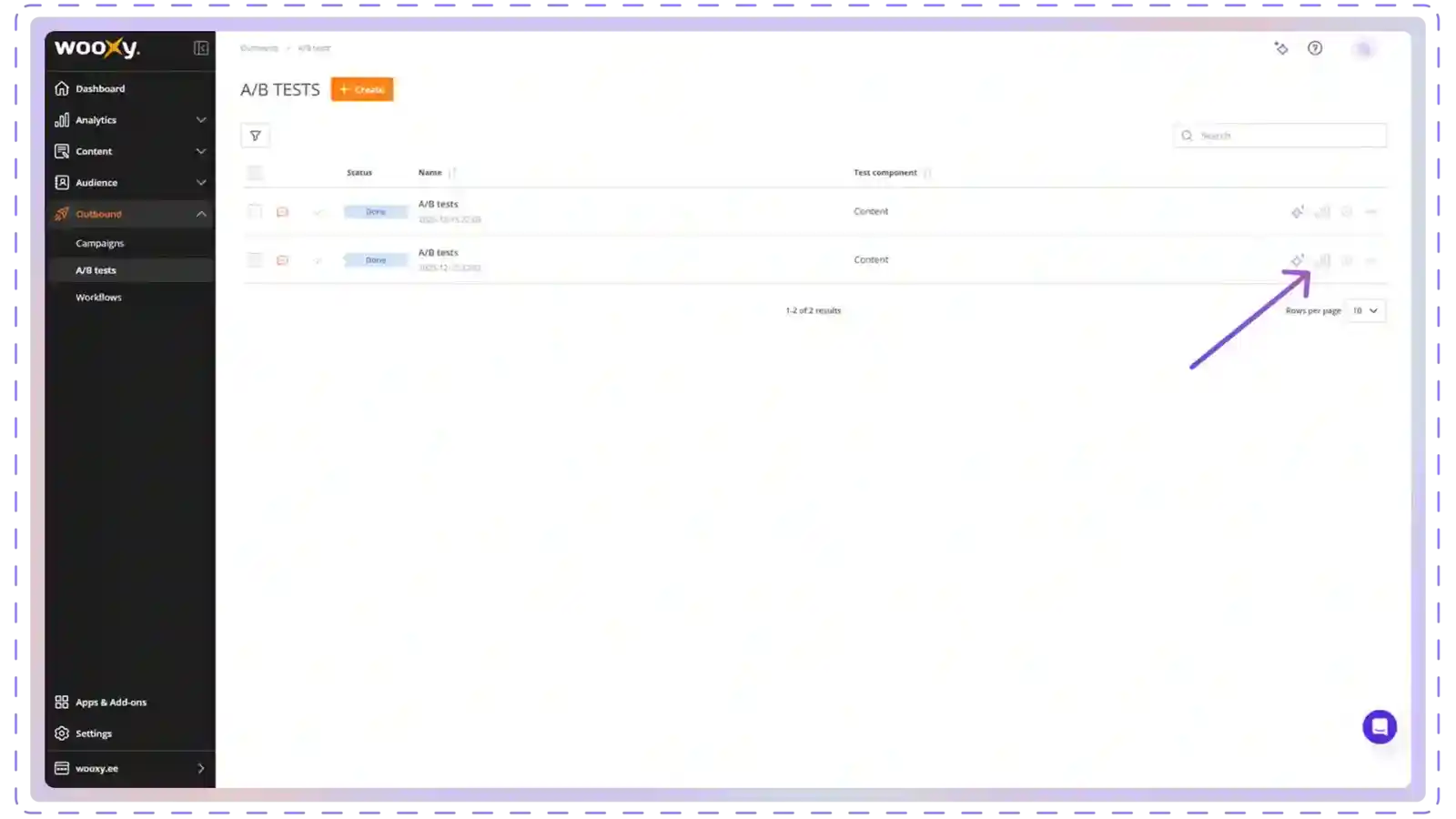Viewport: 1456px width, 819px height.
Task: Open the chat support bubble
Action: pyautogui.click(x=1379, y=726)
